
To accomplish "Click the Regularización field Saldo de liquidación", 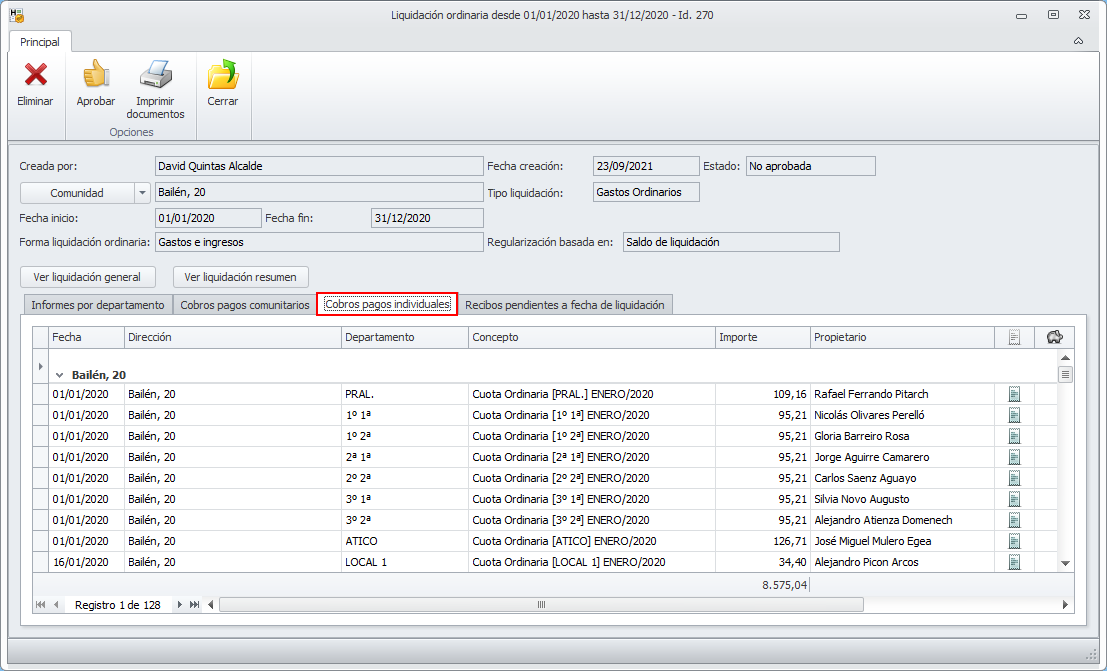I will click(731, 242).
